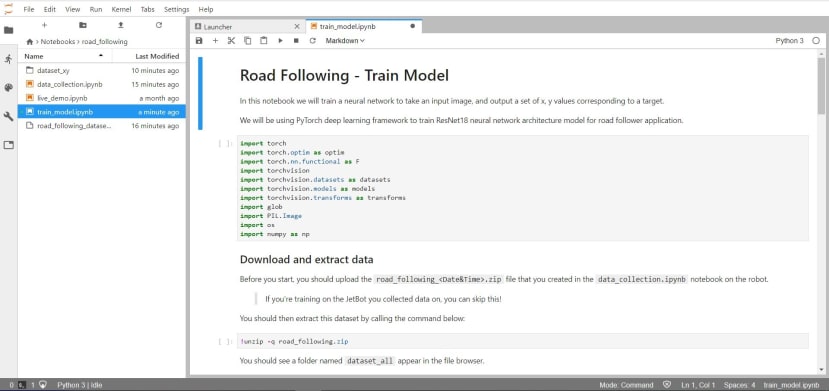Select the road_following_dataset file

tap(102, 126)
